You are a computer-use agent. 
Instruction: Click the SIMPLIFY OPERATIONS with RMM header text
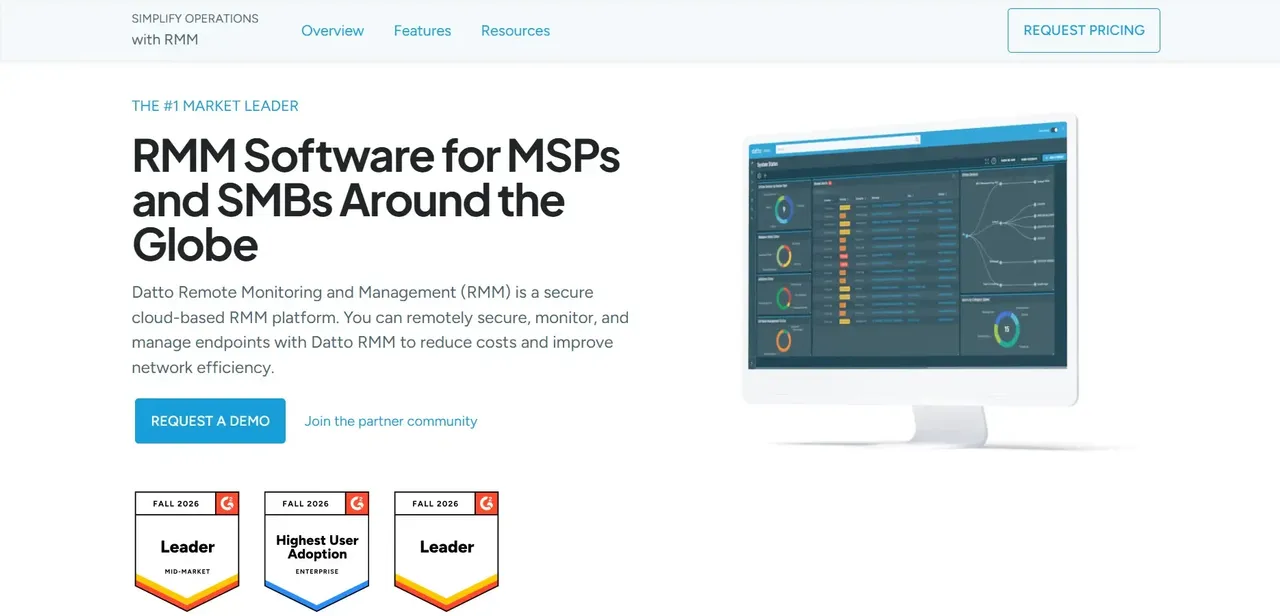coord(195,29)
